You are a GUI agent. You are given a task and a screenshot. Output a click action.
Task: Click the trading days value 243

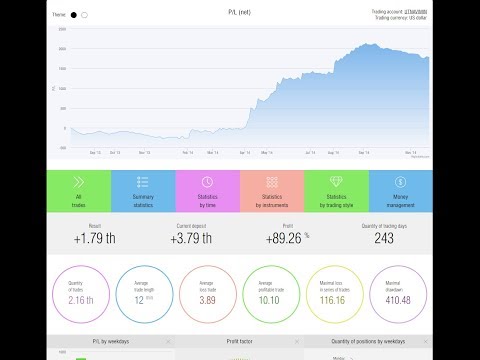(x=384, y=238)
